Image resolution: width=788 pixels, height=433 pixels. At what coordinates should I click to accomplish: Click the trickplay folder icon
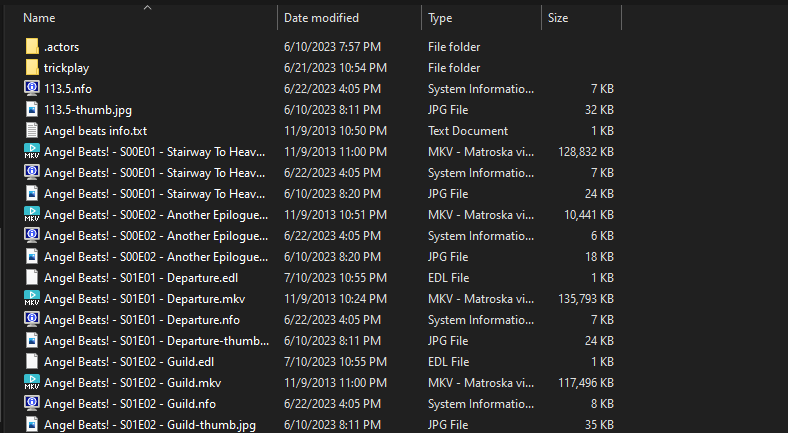tap(31, 68)
